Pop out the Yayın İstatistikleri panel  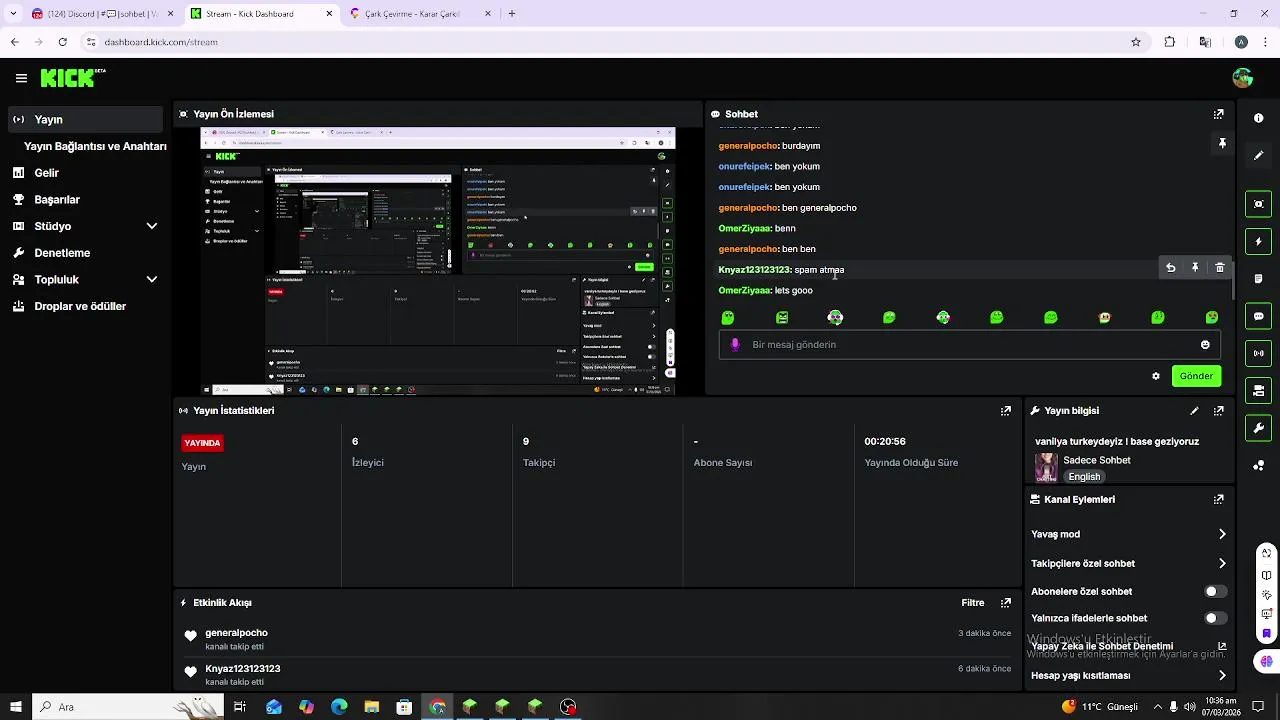[x=1006, y=410]
